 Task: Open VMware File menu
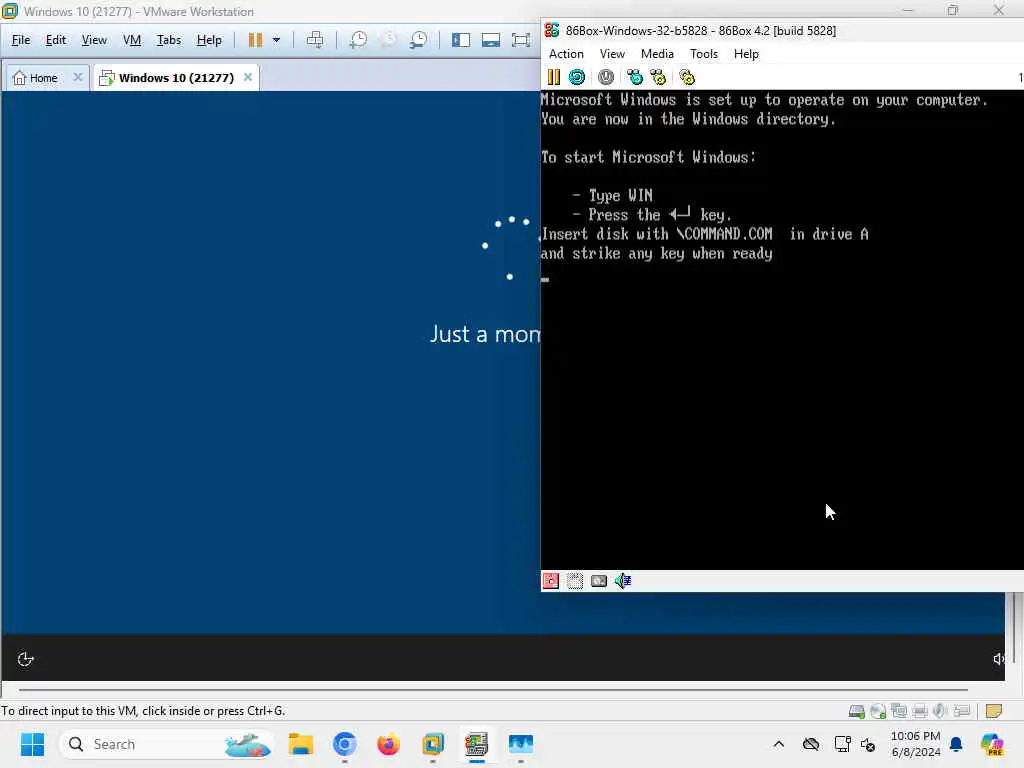coord(21,40)
